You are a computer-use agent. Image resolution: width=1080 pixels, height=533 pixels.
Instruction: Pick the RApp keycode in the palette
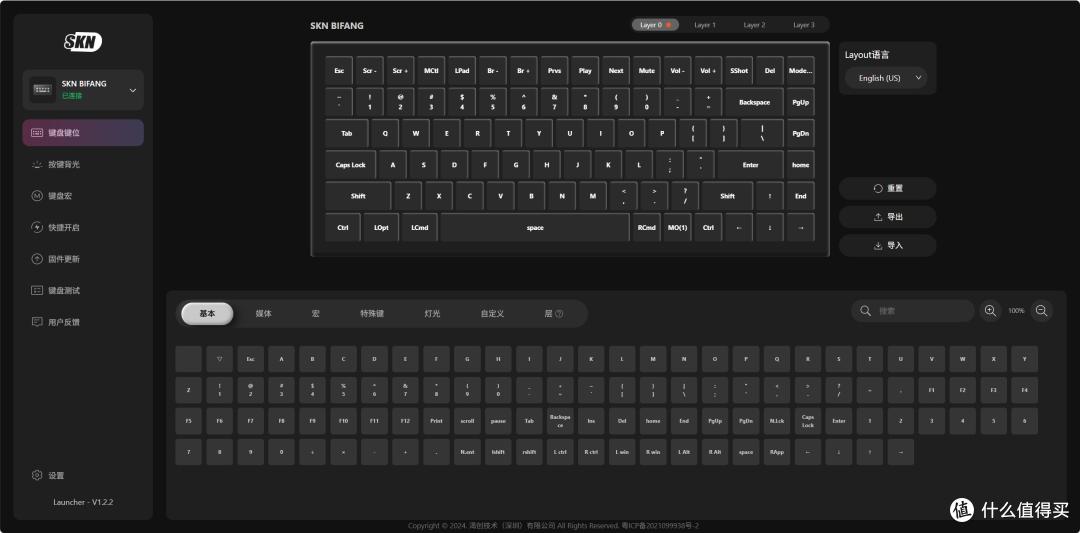tap(777, 452)
